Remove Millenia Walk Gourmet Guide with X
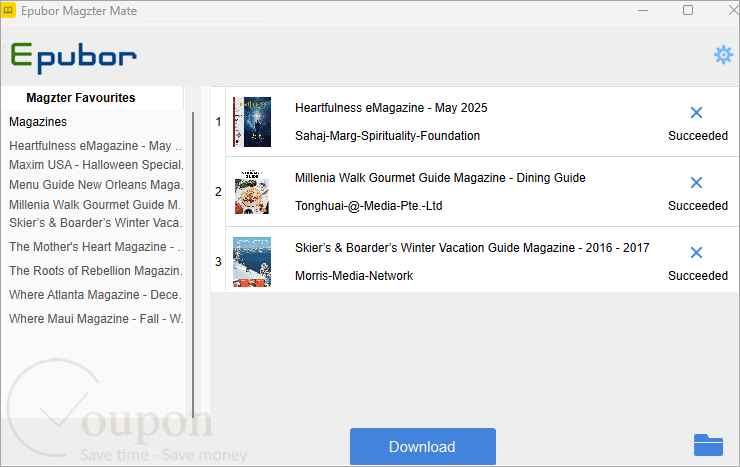Viewport: 740px width, 467px height. [696, 183]
